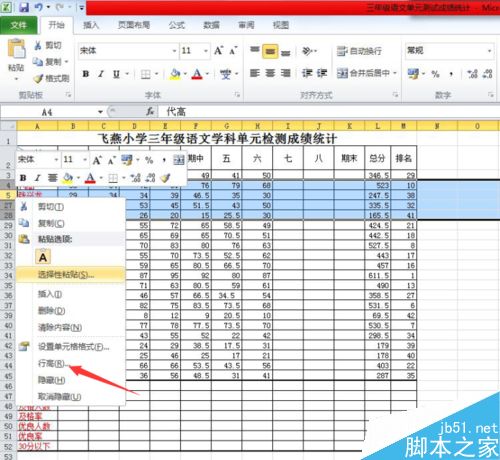500x460 pixels.
Task: Switch to the Data (数据) tab
Action: pyautogui.click(x=211, y=25)
